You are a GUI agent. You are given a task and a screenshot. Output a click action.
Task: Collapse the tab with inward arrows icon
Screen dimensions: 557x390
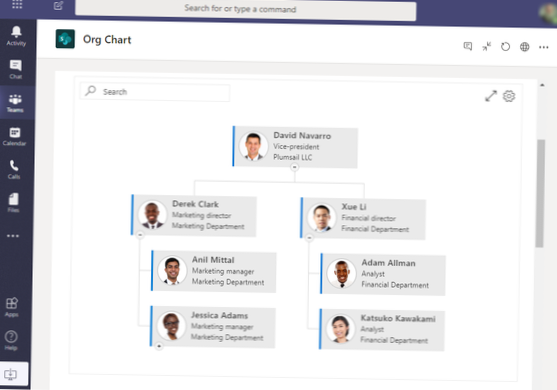click(x=487, y=47)
